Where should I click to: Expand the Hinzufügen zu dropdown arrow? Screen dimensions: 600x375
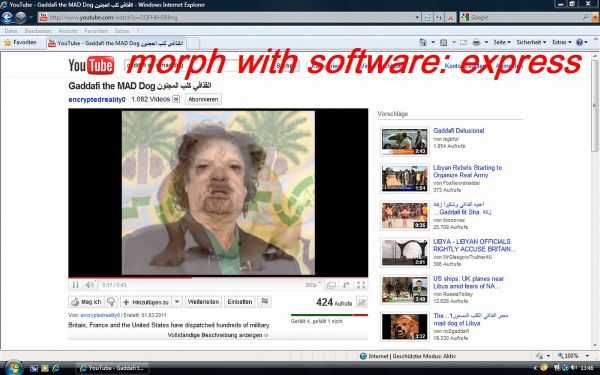177,302
